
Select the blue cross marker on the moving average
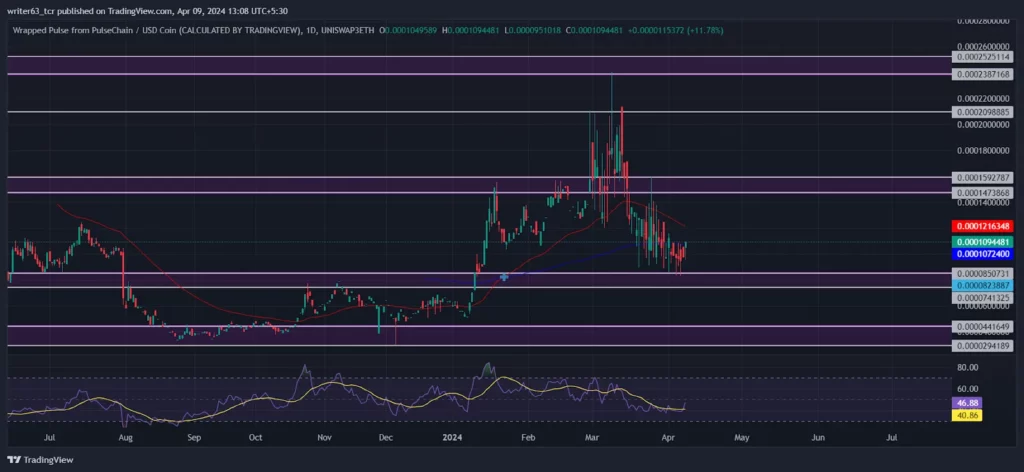(x=504, y=277)
